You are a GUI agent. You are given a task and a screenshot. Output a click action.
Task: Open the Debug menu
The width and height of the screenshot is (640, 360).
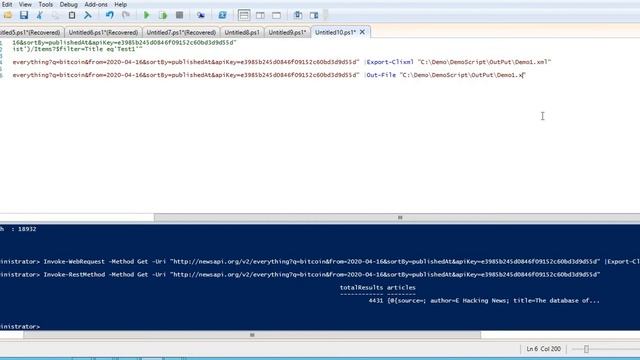[69, 4]
